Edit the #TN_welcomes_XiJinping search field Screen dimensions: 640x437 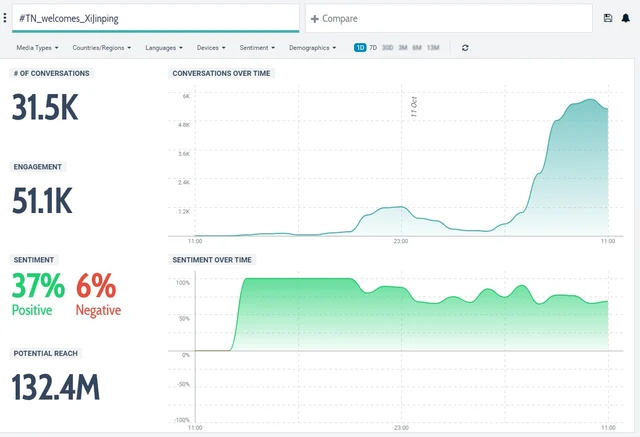(156, 18)
